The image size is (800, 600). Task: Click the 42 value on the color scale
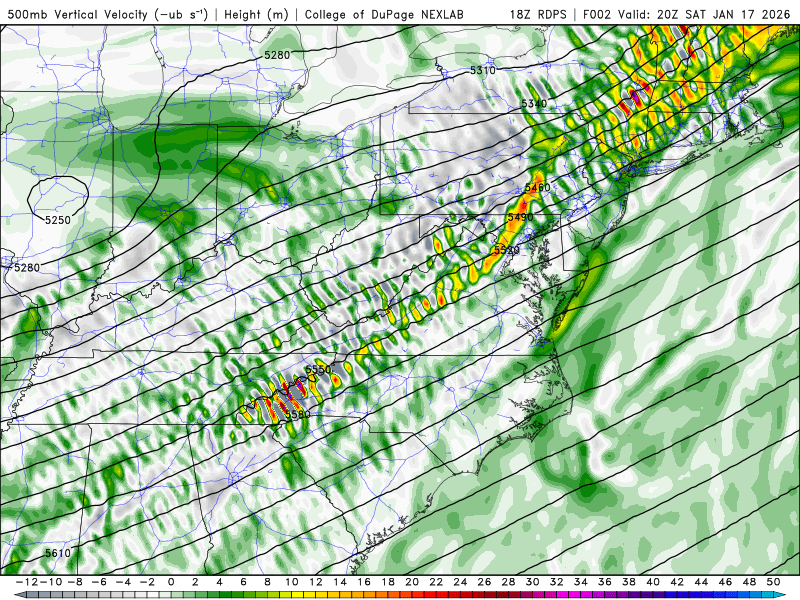pyautogui.click(x=677, y=582)
